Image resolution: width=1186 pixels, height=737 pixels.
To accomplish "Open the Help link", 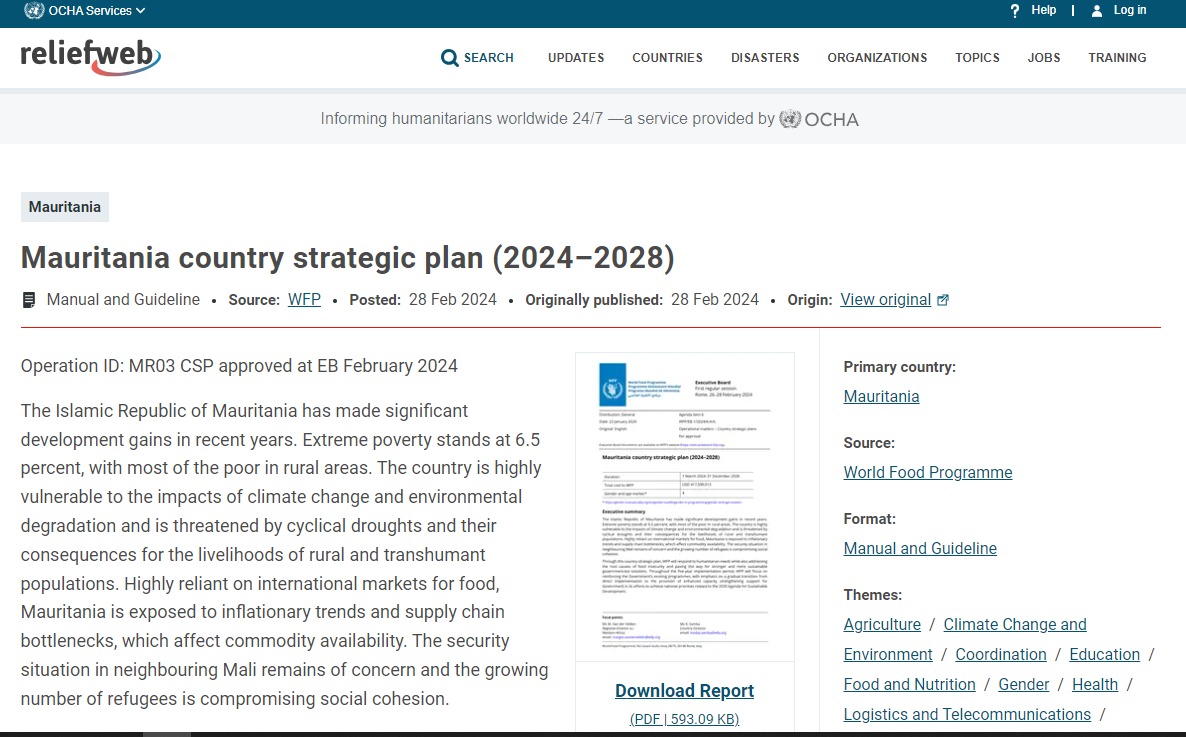I will coord(1043,10).
